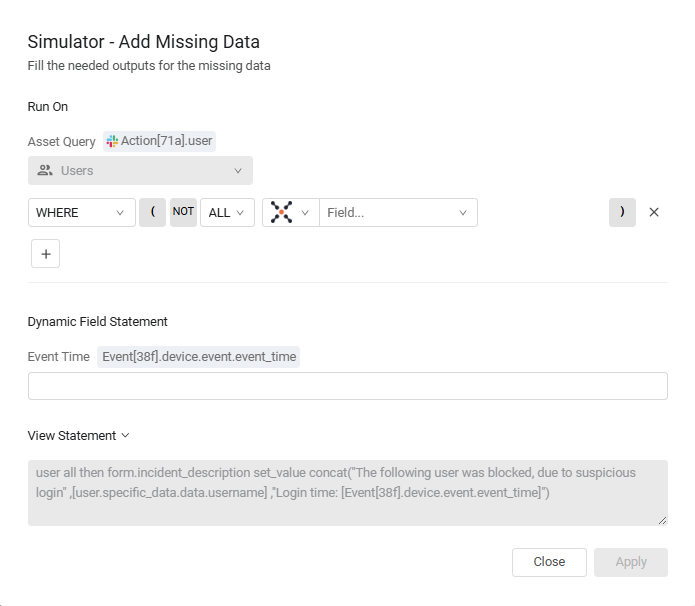Click the resize handle of statement textarea
695x606 pixels.
[x=663, y=521]
